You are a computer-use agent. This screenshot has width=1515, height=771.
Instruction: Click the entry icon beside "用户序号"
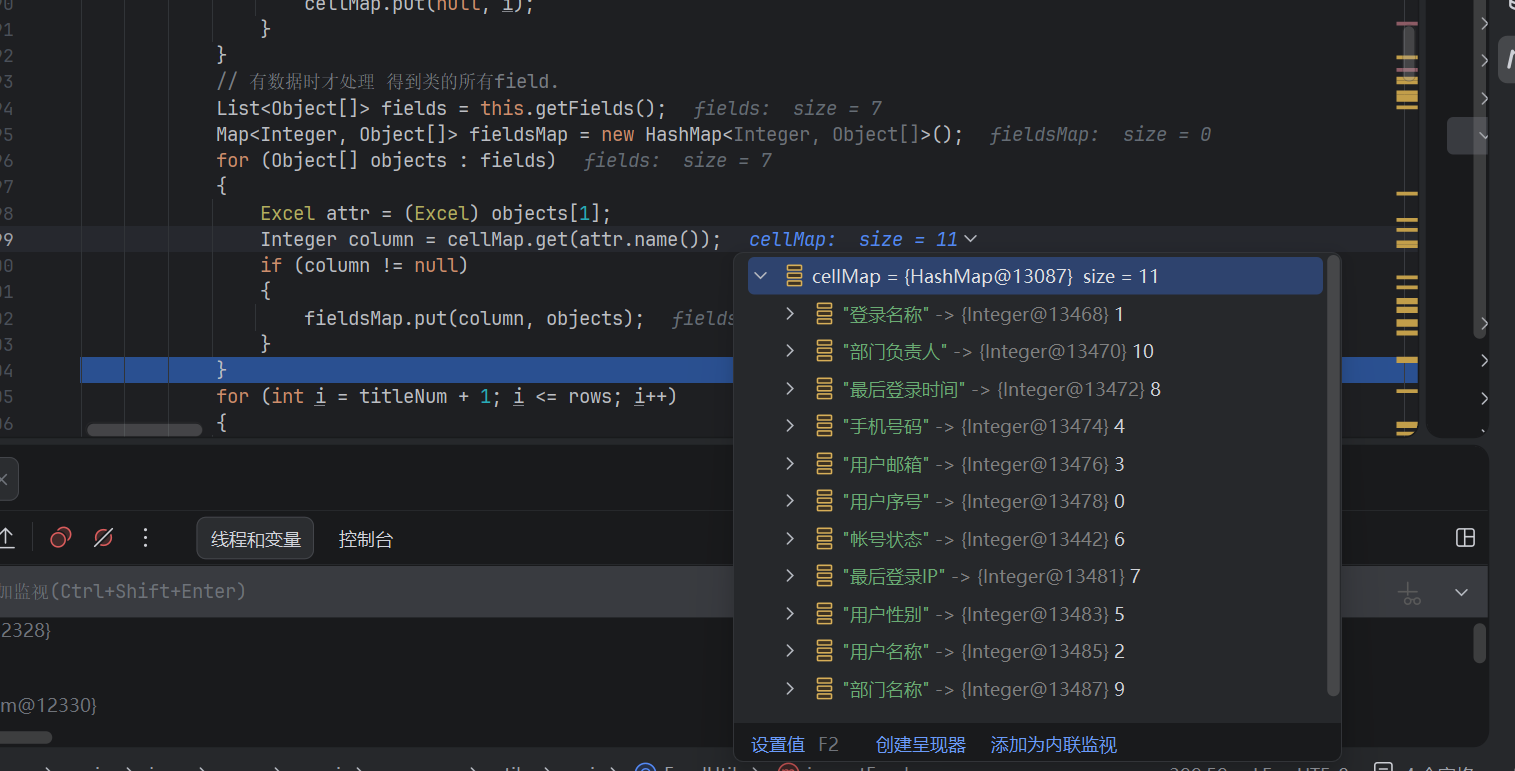point(824,501)
